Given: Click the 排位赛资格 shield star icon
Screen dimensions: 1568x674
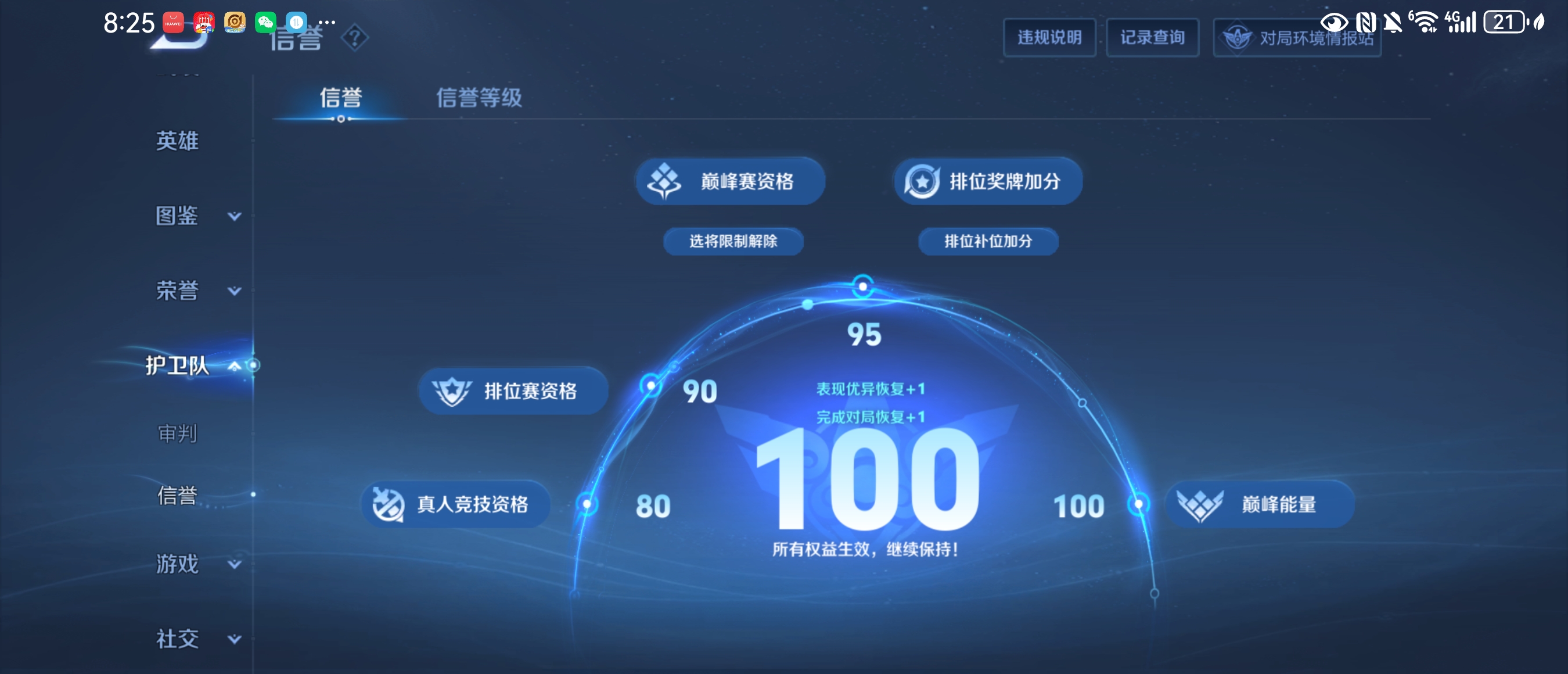Looking at the screenshot, I should 451,391.
